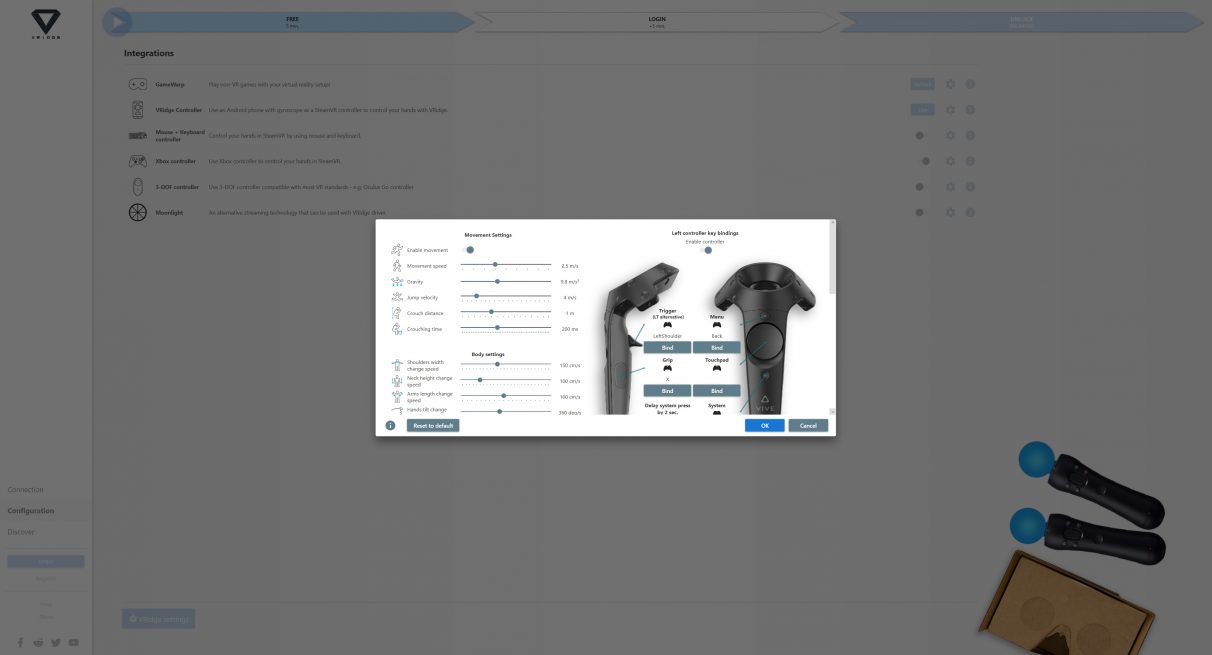Click the Gravity icon

[x=397, y=281]
